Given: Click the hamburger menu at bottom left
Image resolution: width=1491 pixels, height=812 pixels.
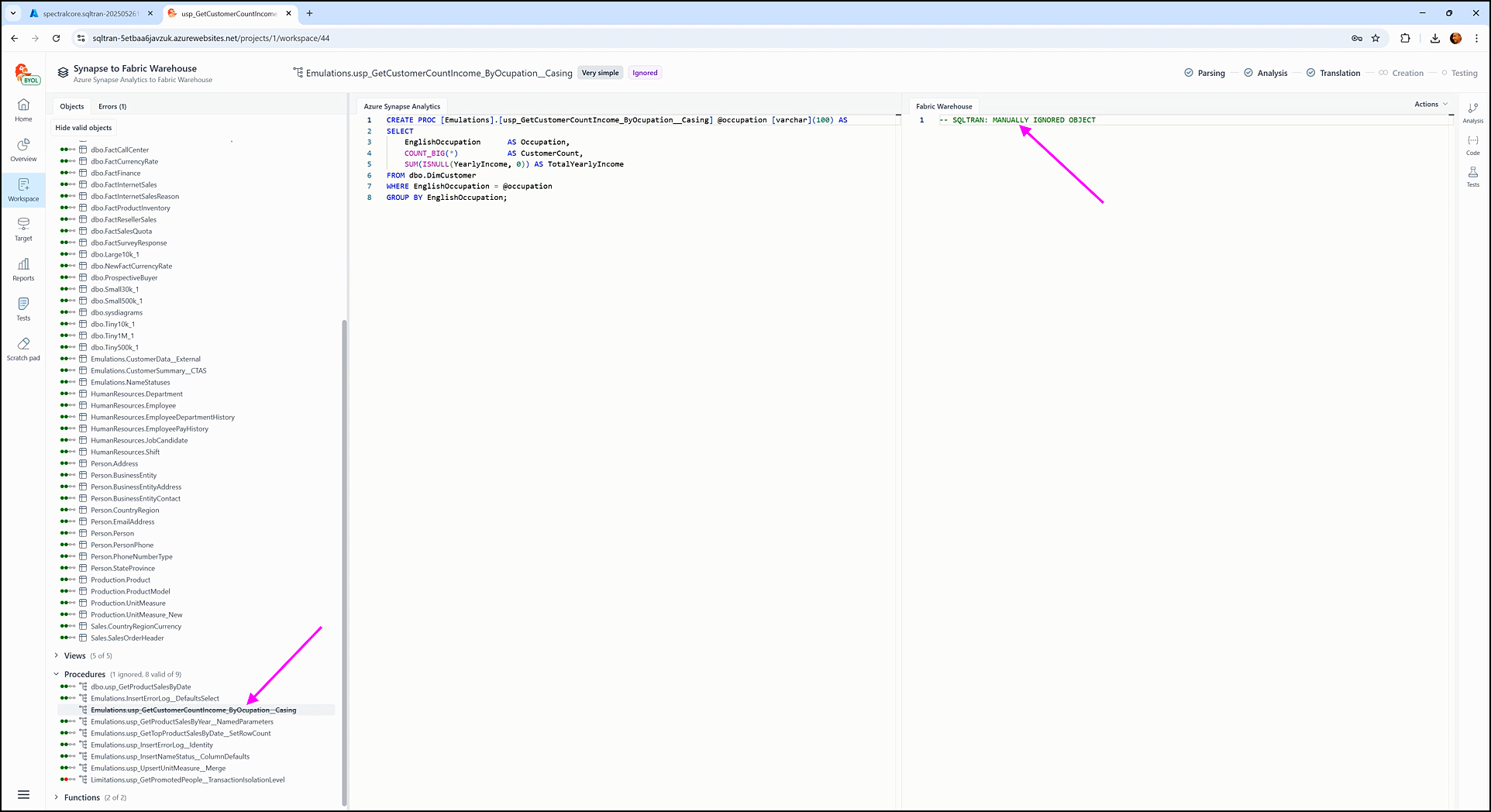Looking at the screenshot, I should click(23, 794).
